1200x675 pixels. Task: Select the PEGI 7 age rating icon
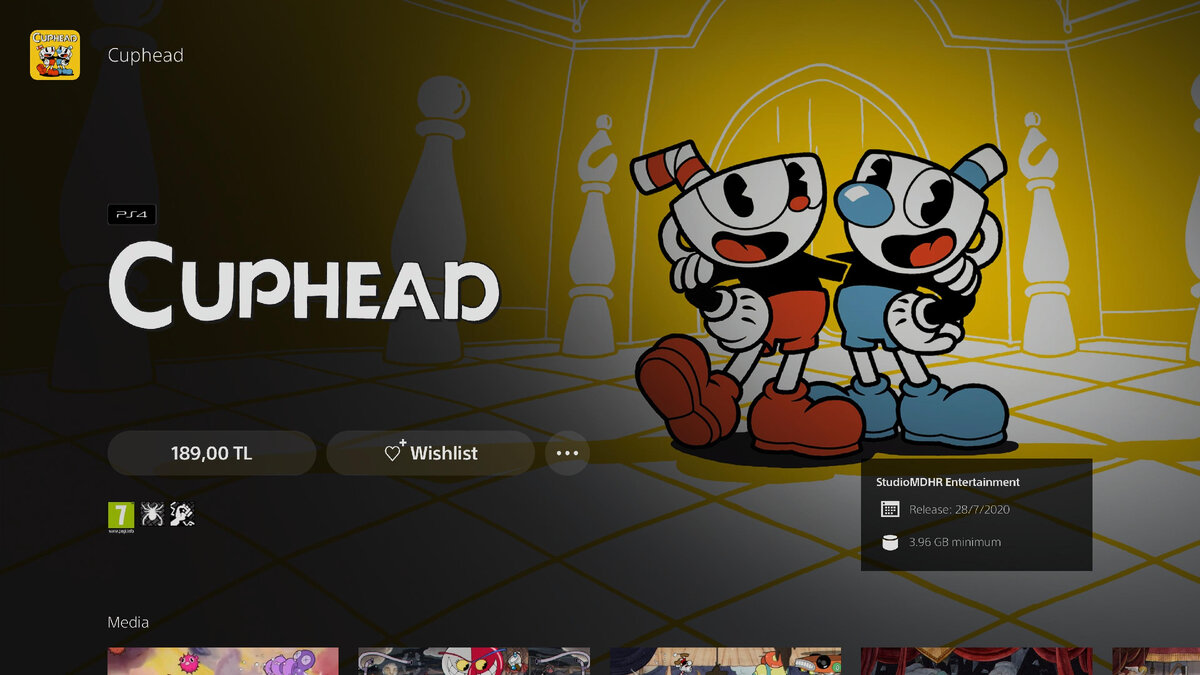(120, 516)
